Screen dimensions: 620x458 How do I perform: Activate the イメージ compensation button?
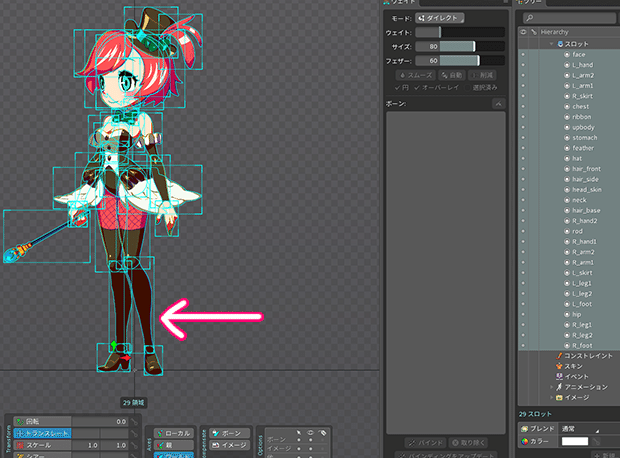click(x=230, y=445)
